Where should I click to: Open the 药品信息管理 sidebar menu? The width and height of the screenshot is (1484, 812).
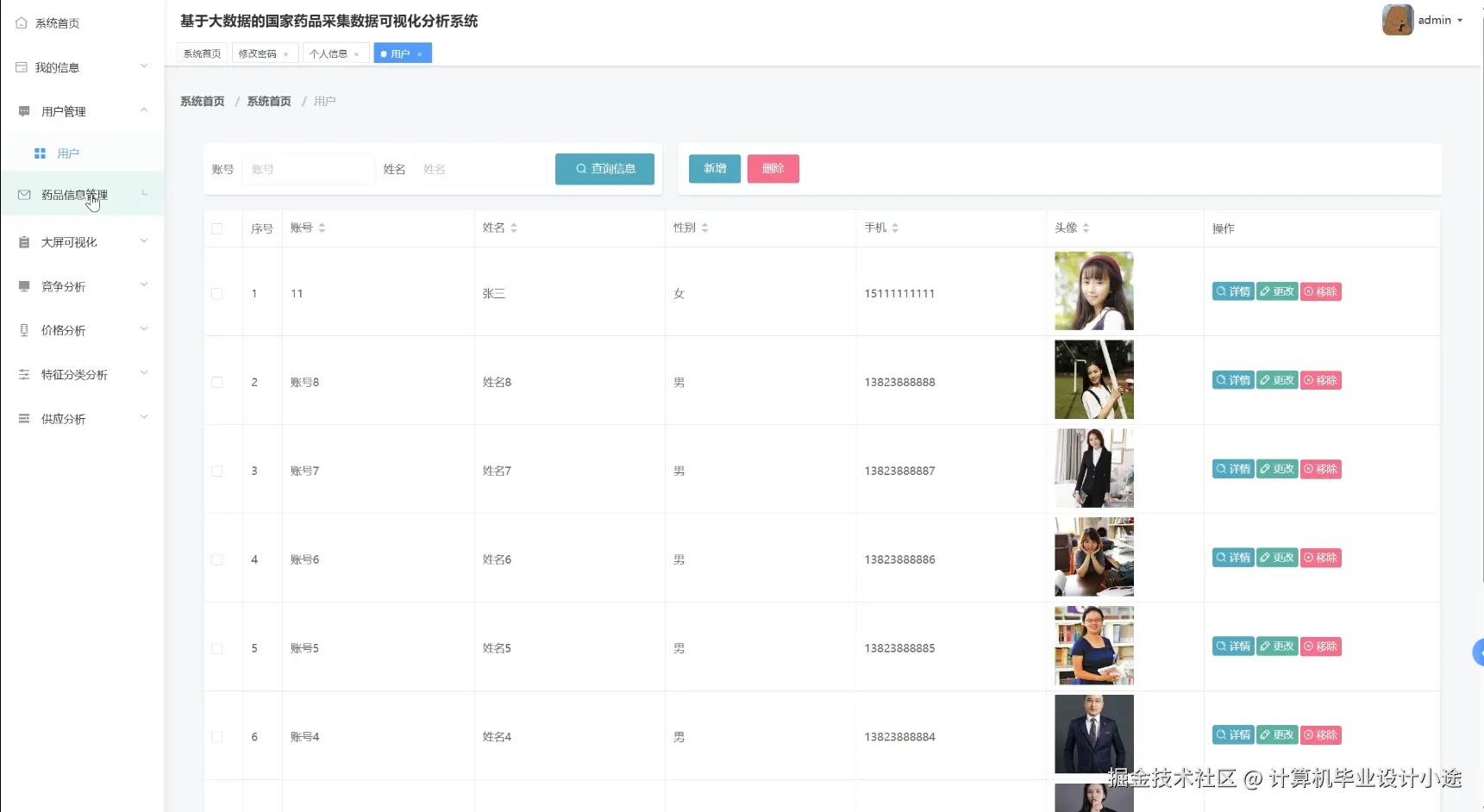tap(82, 195)
